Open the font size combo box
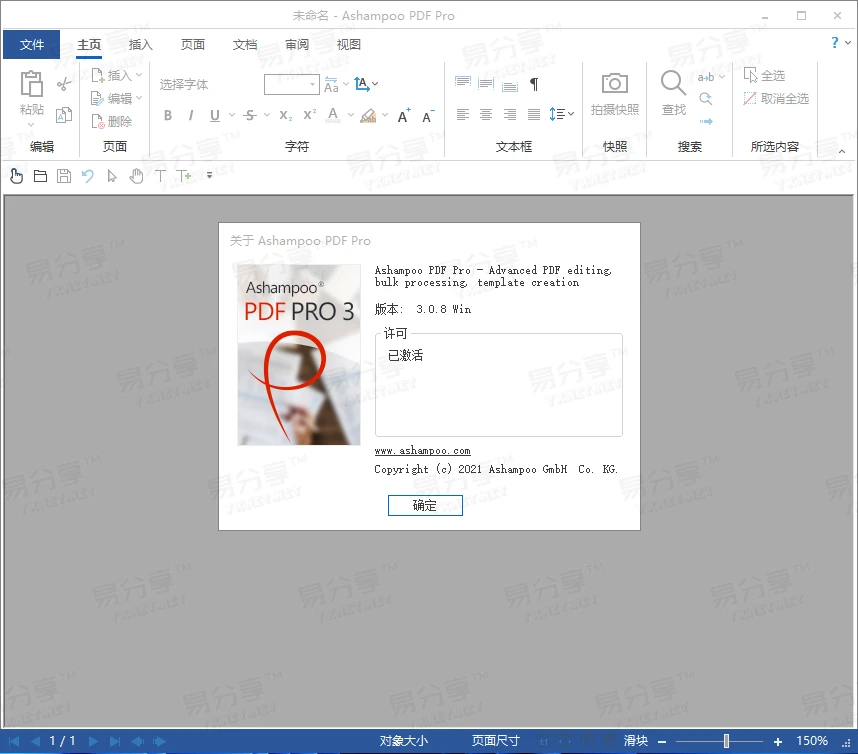 tap(292, 84)
